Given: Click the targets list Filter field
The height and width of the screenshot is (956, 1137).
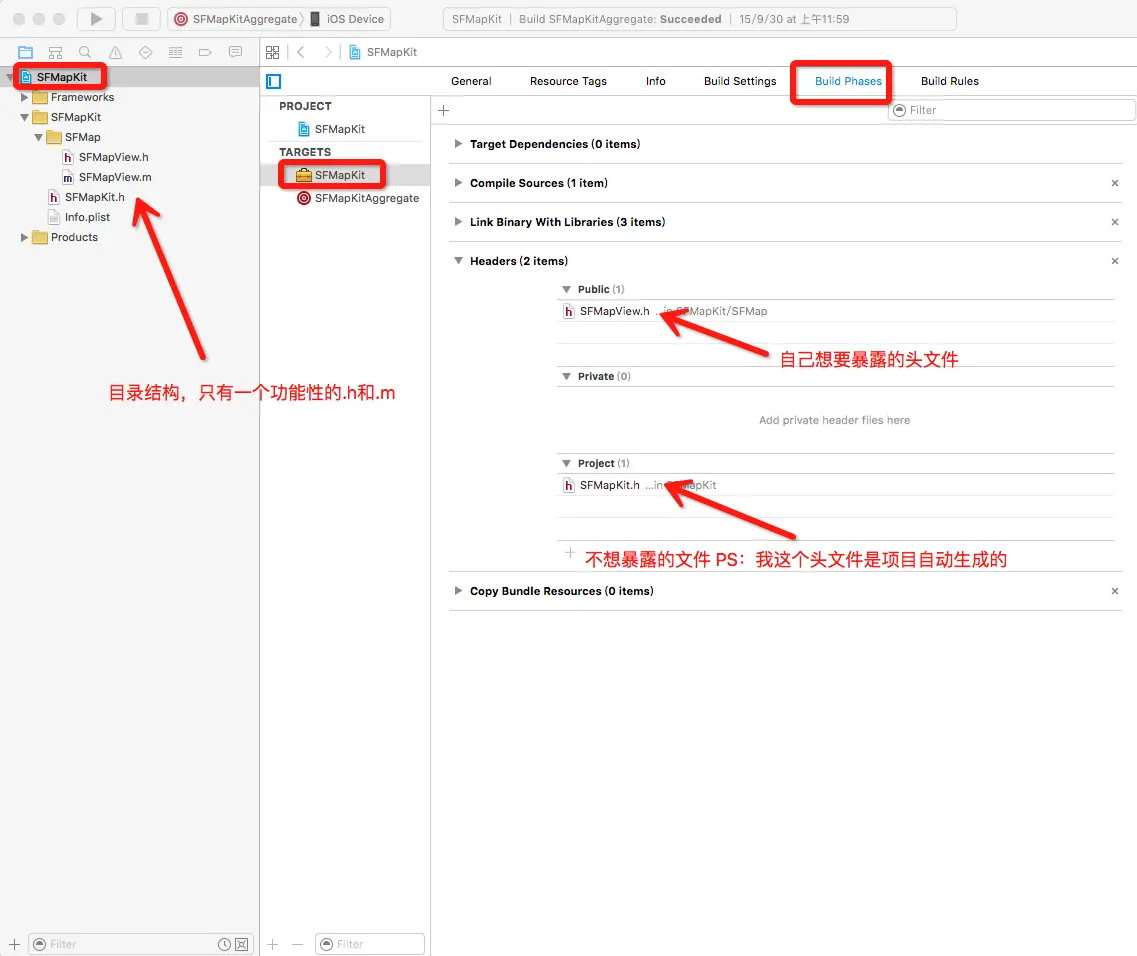Looking at the screenshot, I should 370,944.
